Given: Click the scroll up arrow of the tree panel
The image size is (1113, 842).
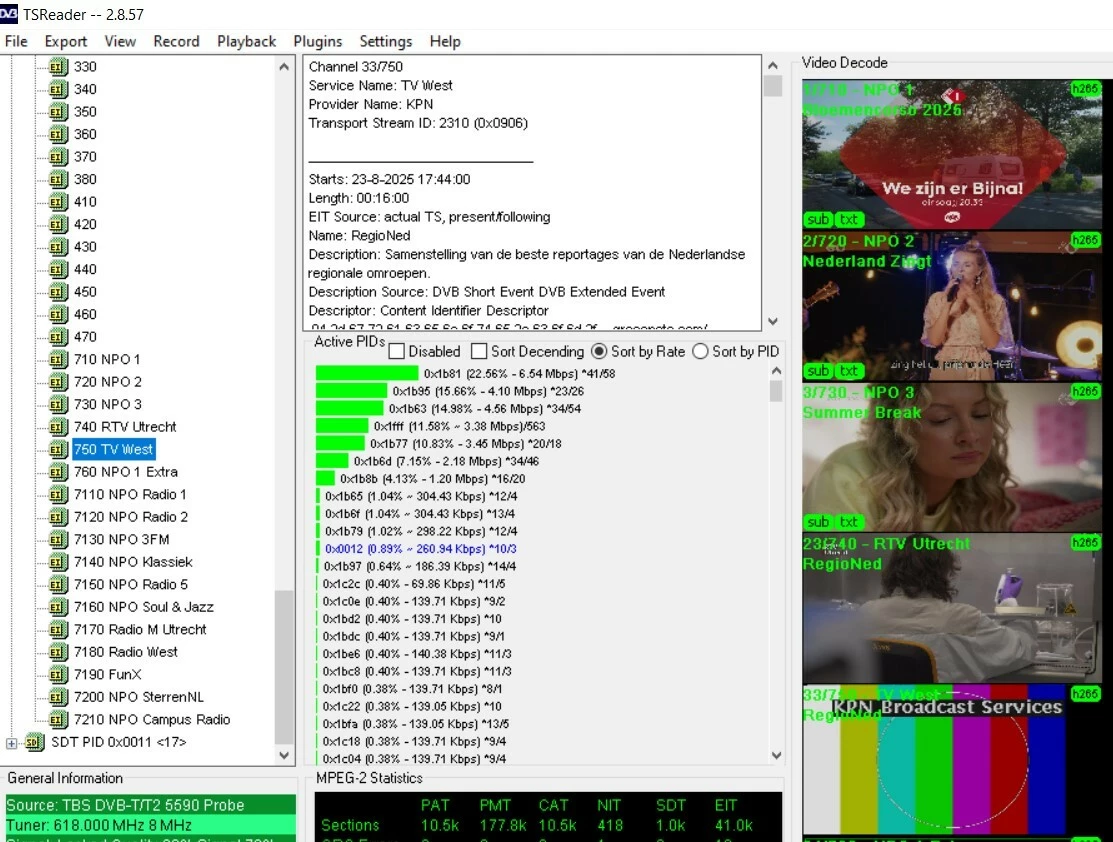Looking at the screenshot, I should [x=284, y=67].
